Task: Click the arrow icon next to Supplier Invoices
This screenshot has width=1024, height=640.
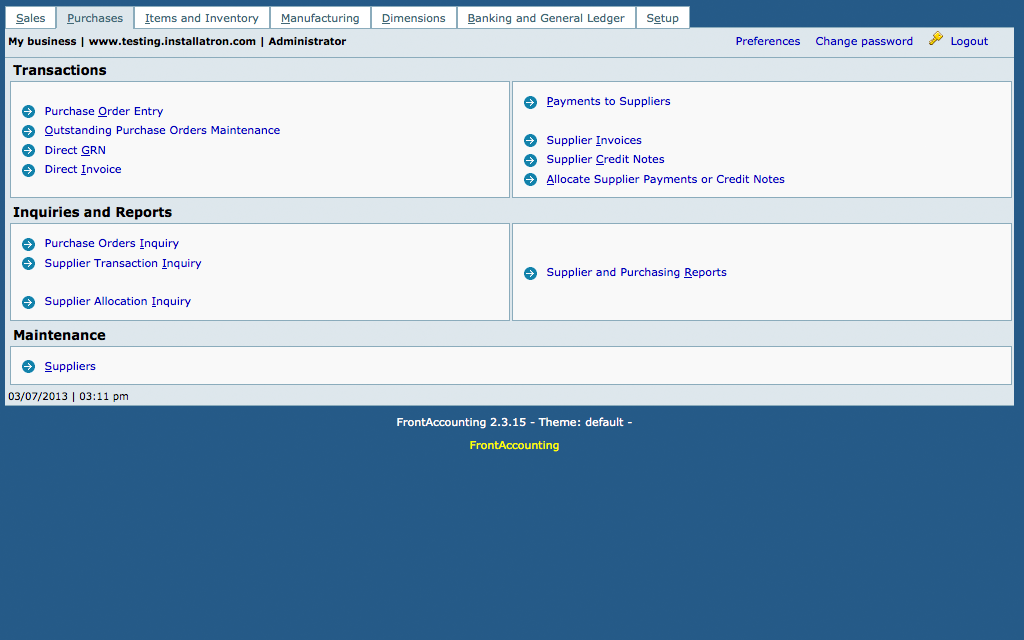Action: coord(530,141)
